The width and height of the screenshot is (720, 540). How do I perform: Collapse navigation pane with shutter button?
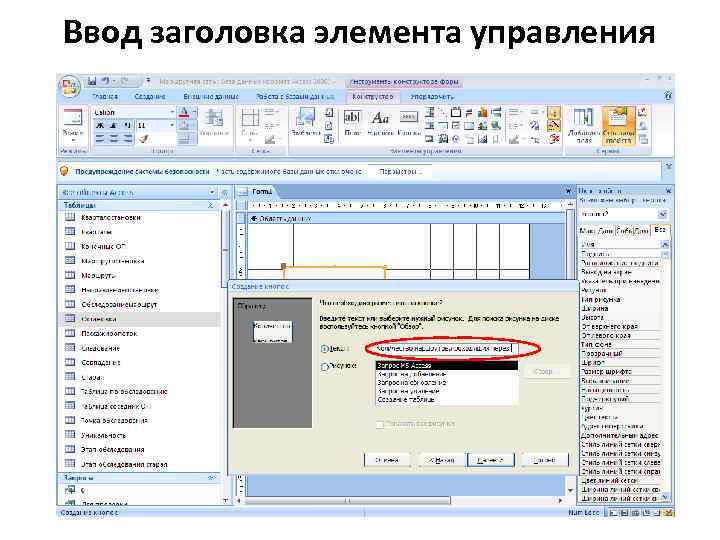click(225, 192)
